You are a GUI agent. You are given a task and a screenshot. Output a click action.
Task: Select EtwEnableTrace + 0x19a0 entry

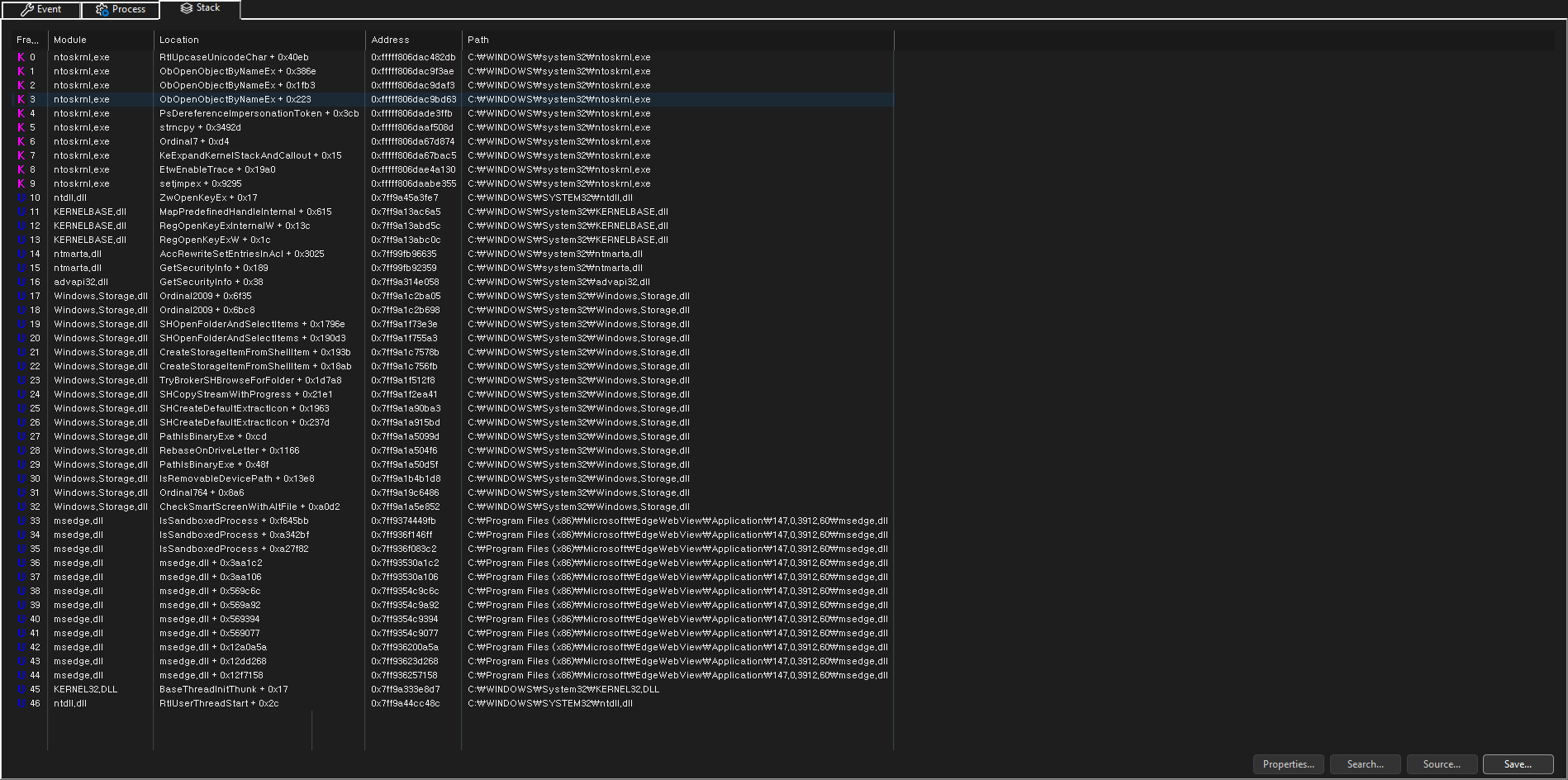217,169
